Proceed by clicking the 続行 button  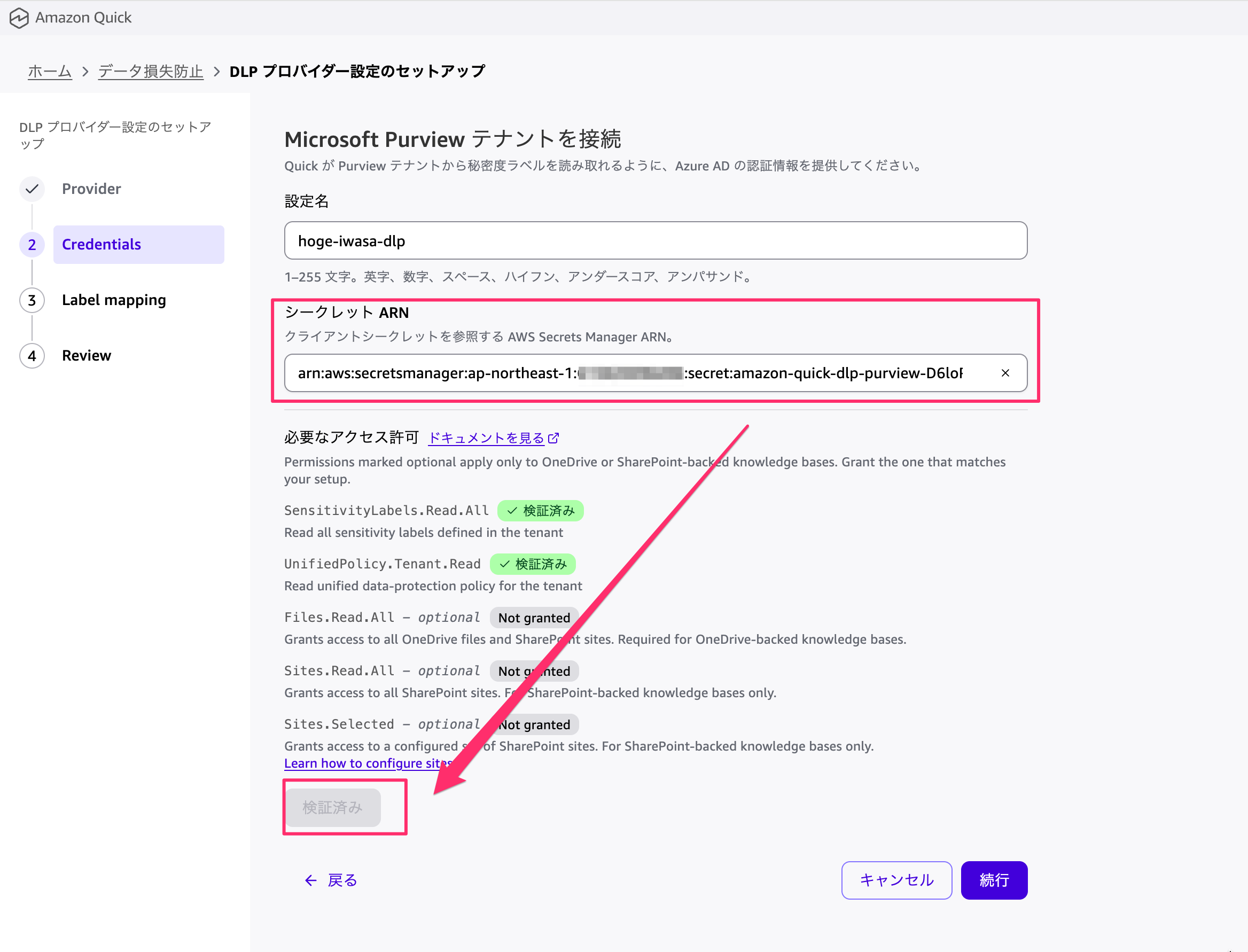coord(994,880)
